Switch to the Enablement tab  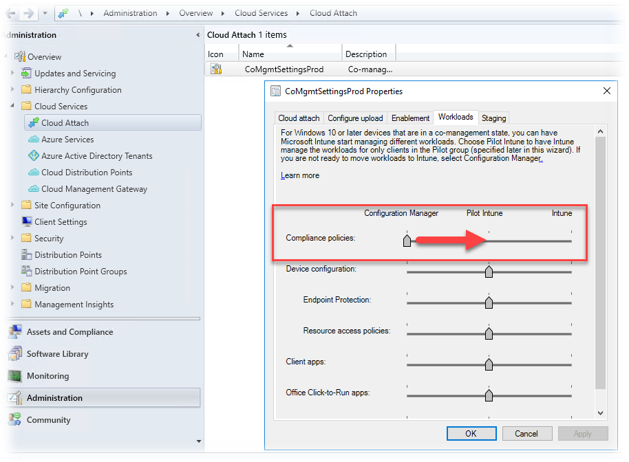click(x=410, y=118)
